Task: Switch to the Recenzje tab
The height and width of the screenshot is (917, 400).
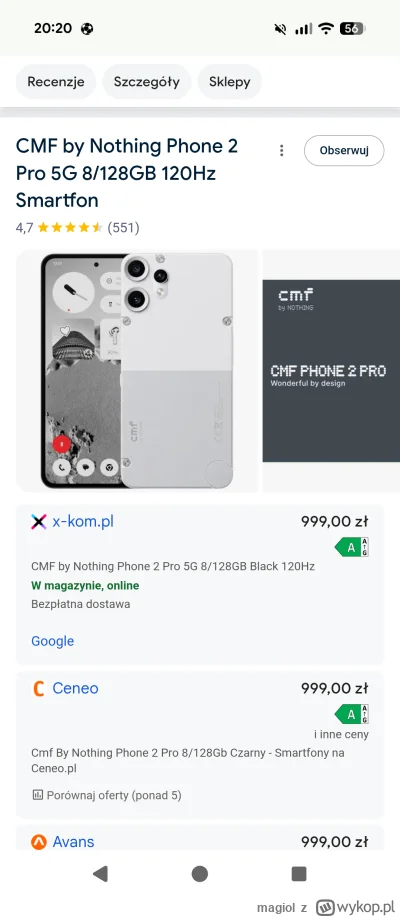Action: (56, 82)
